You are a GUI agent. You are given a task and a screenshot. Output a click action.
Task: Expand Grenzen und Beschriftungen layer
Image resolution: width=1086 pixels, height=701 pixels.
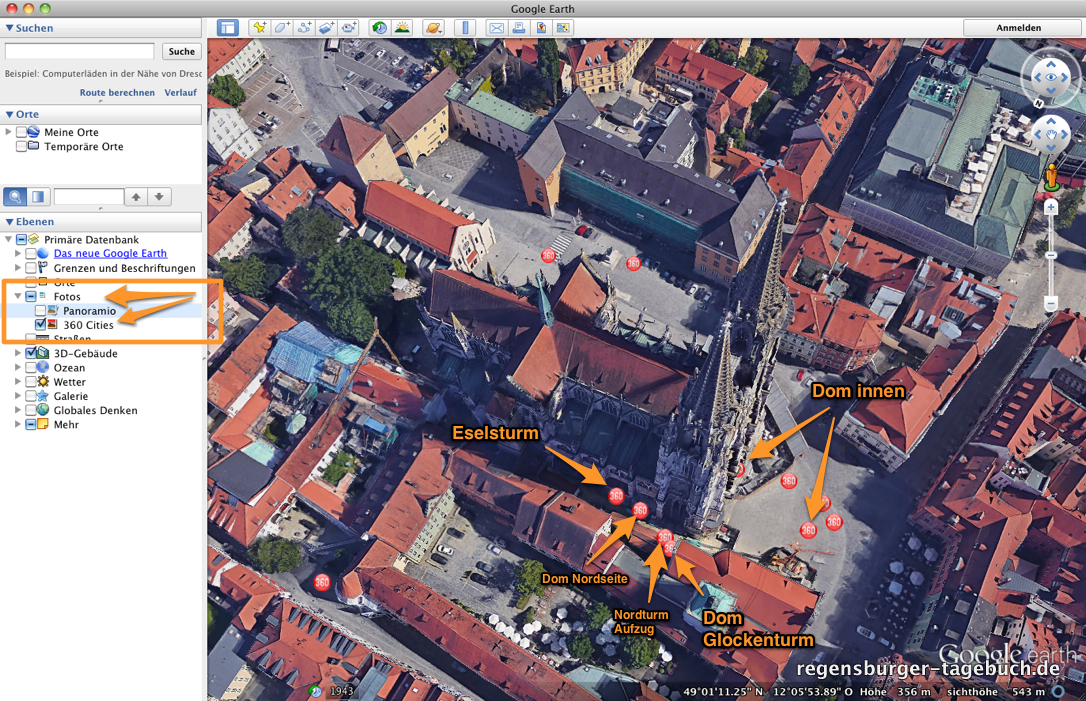18,267
